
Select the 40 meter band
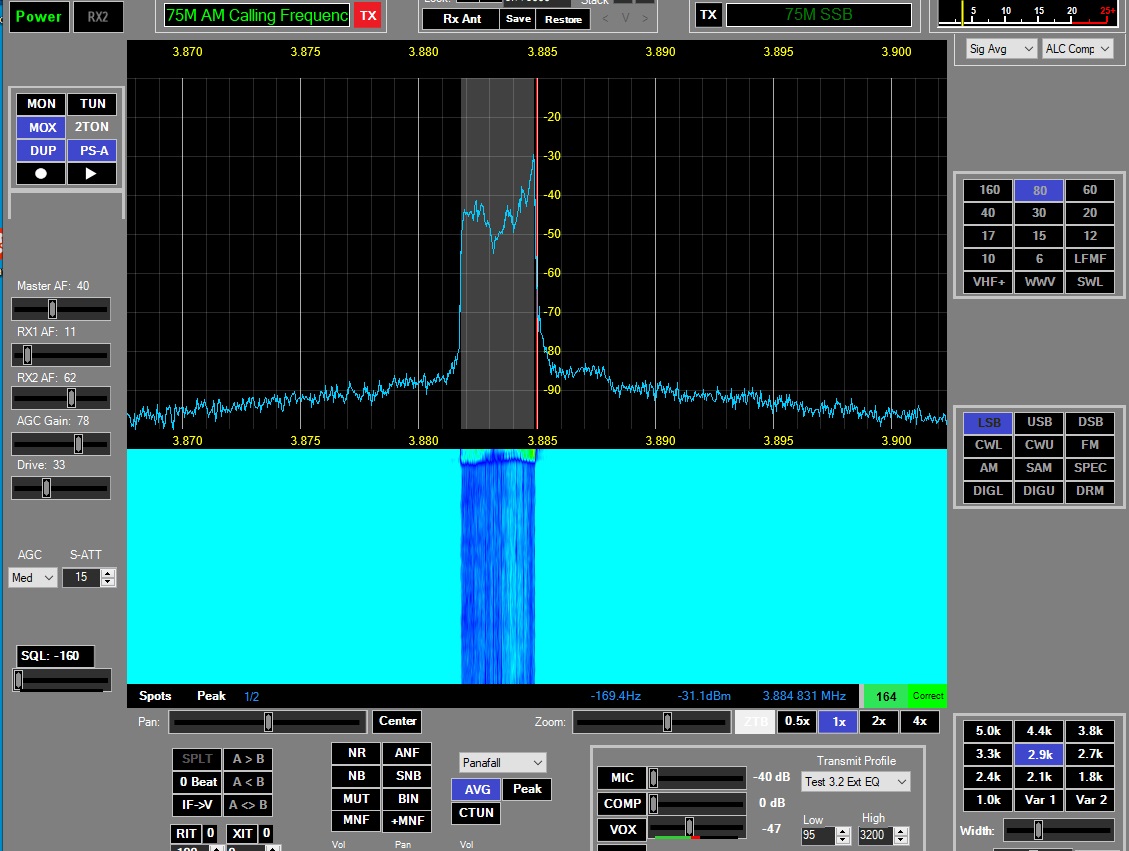tap(989, 213)
